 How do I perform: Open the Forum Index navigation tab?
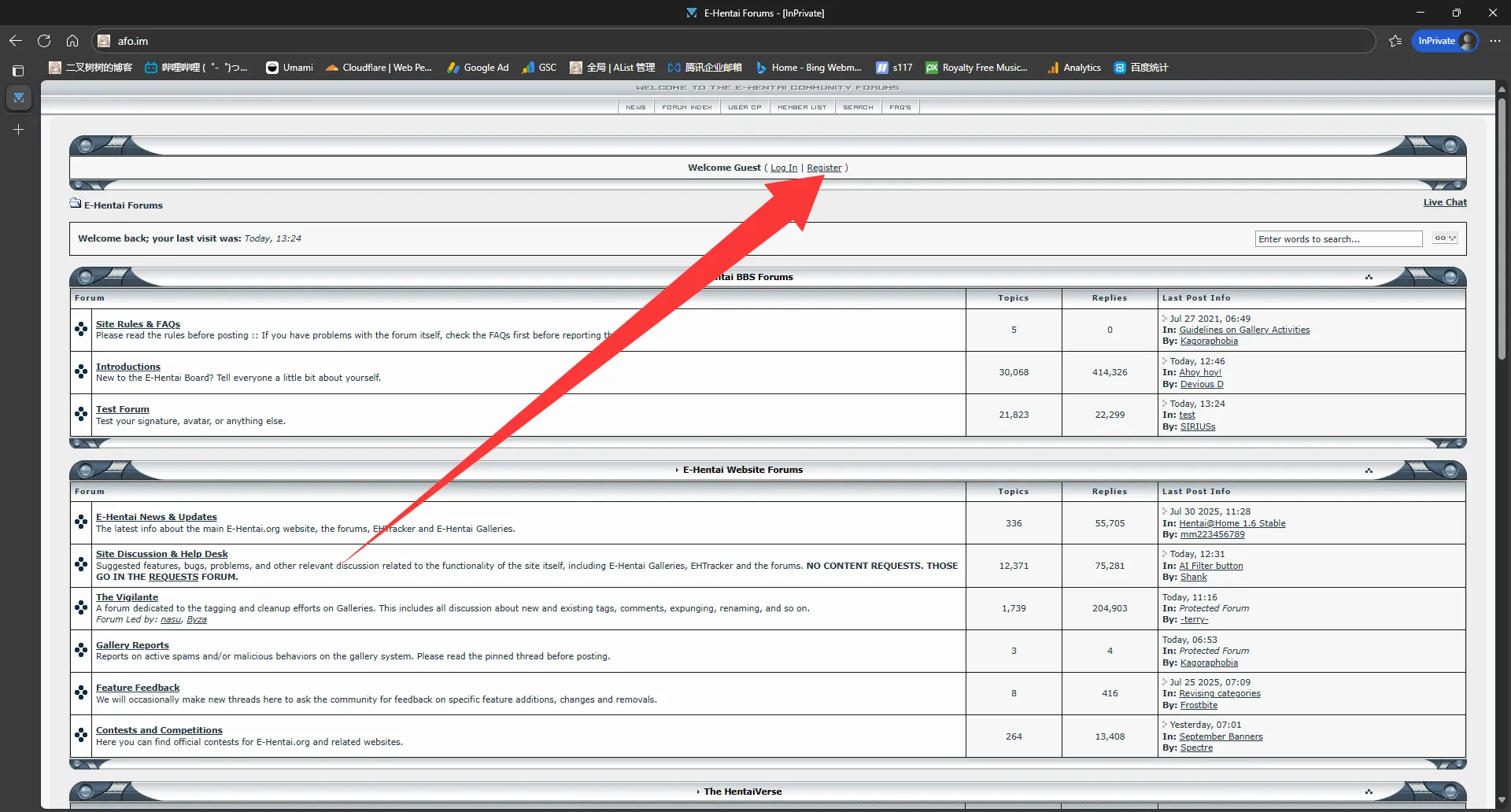pyautogui.click(x=686, y=107)
